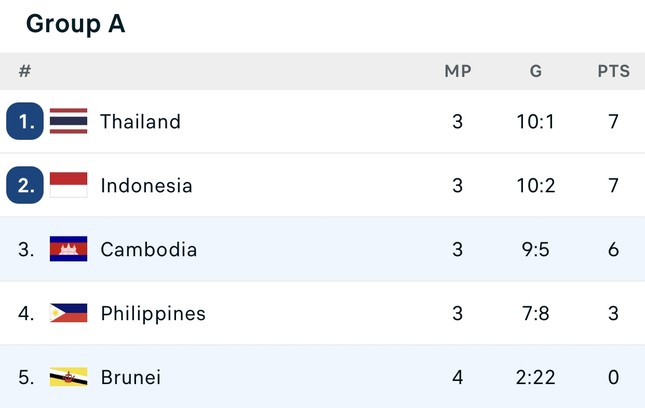This screenshot has width=645, height=408.
Task: Select the Cambodia team name
Action: 148,250
